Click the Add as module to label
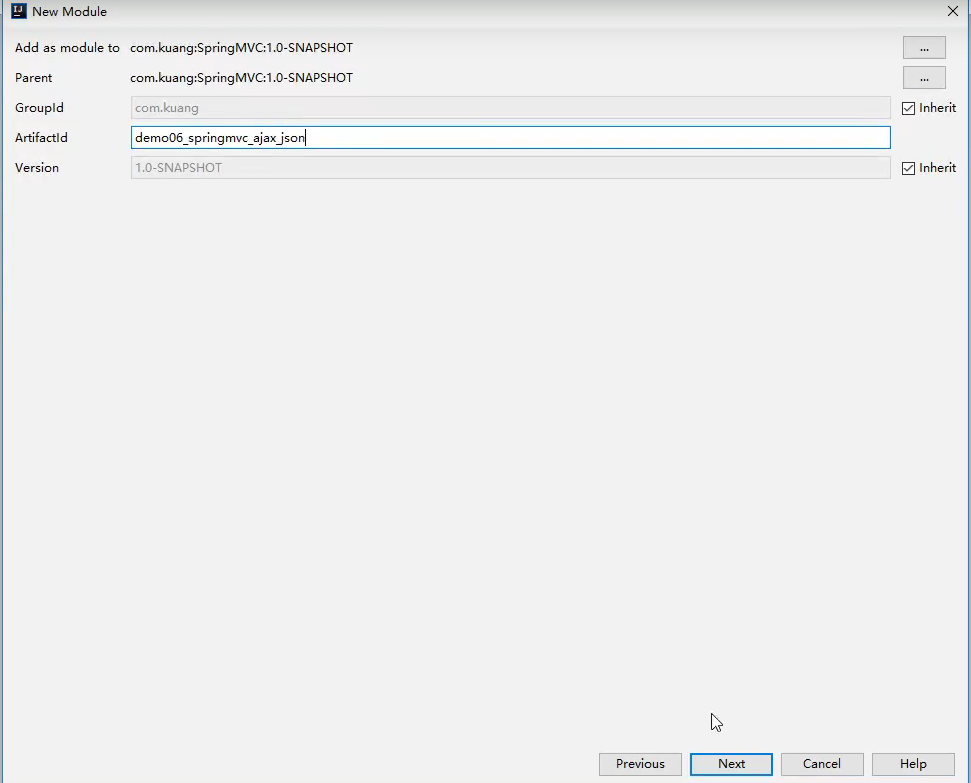Screen dimensions: 971x783 (67, 48)
